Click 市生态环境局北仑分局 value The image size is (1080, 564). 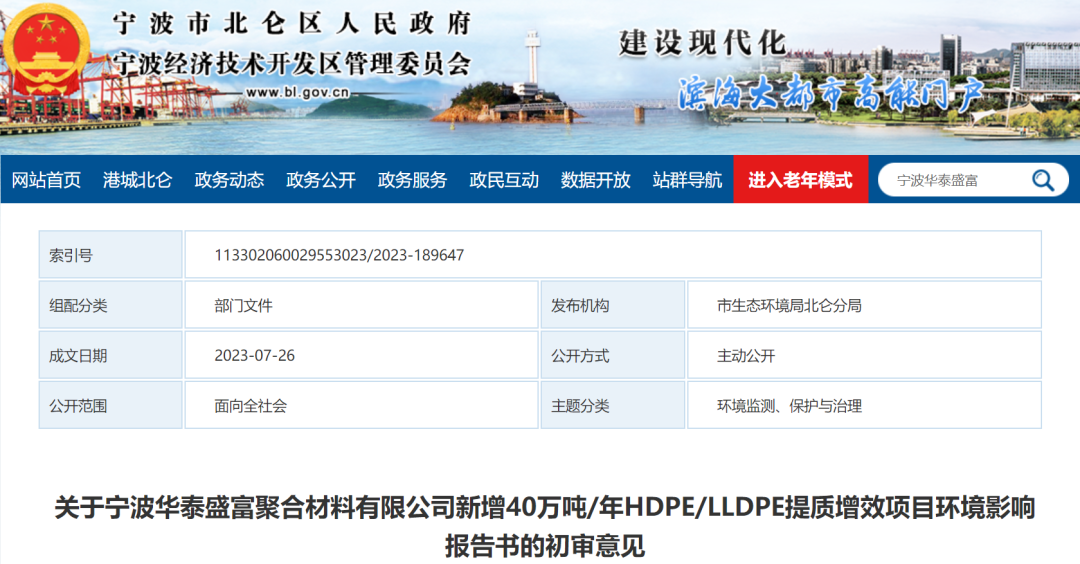[x=789, y=305]
